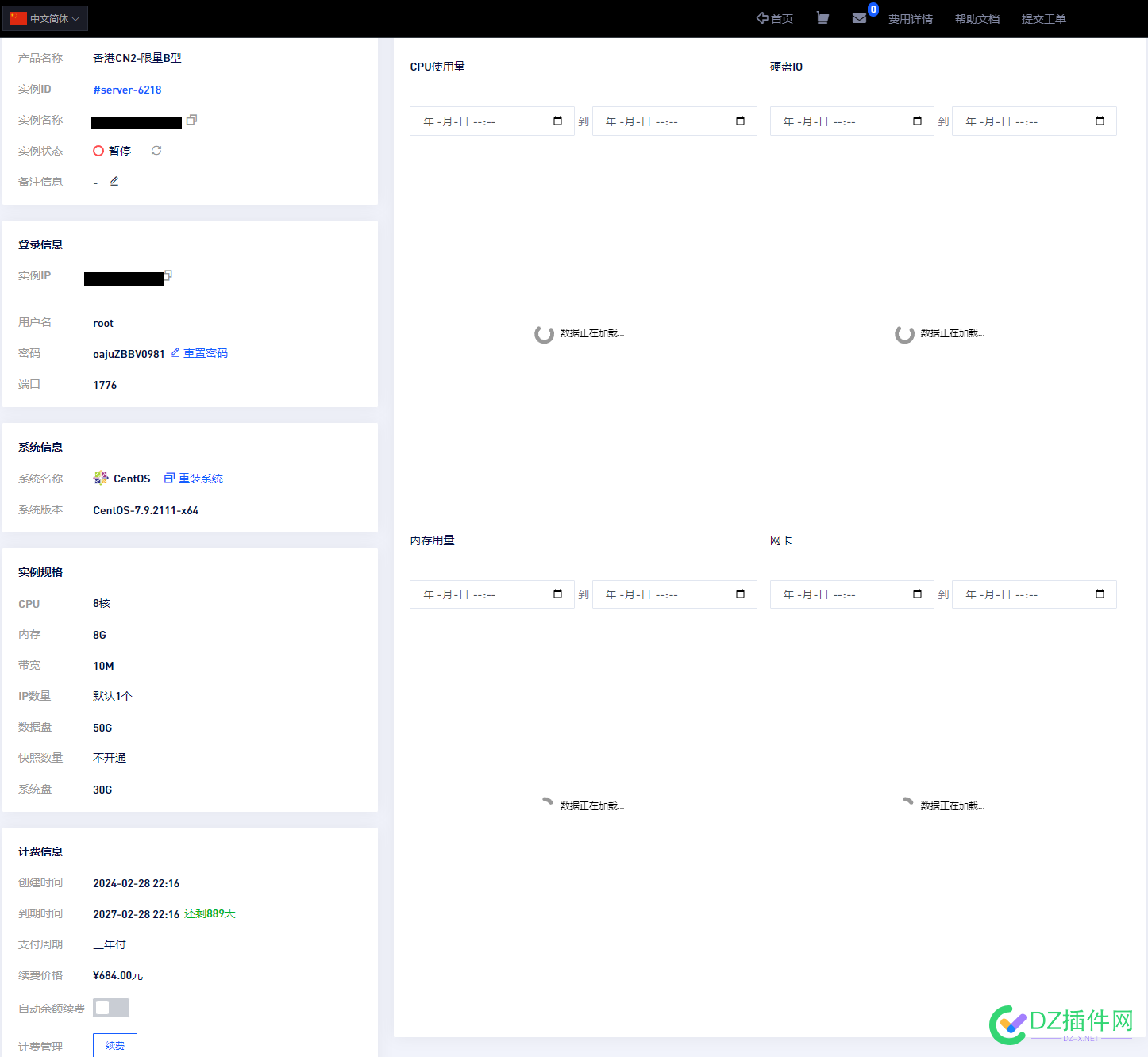Click the 重置密码 reset password link

206,353
